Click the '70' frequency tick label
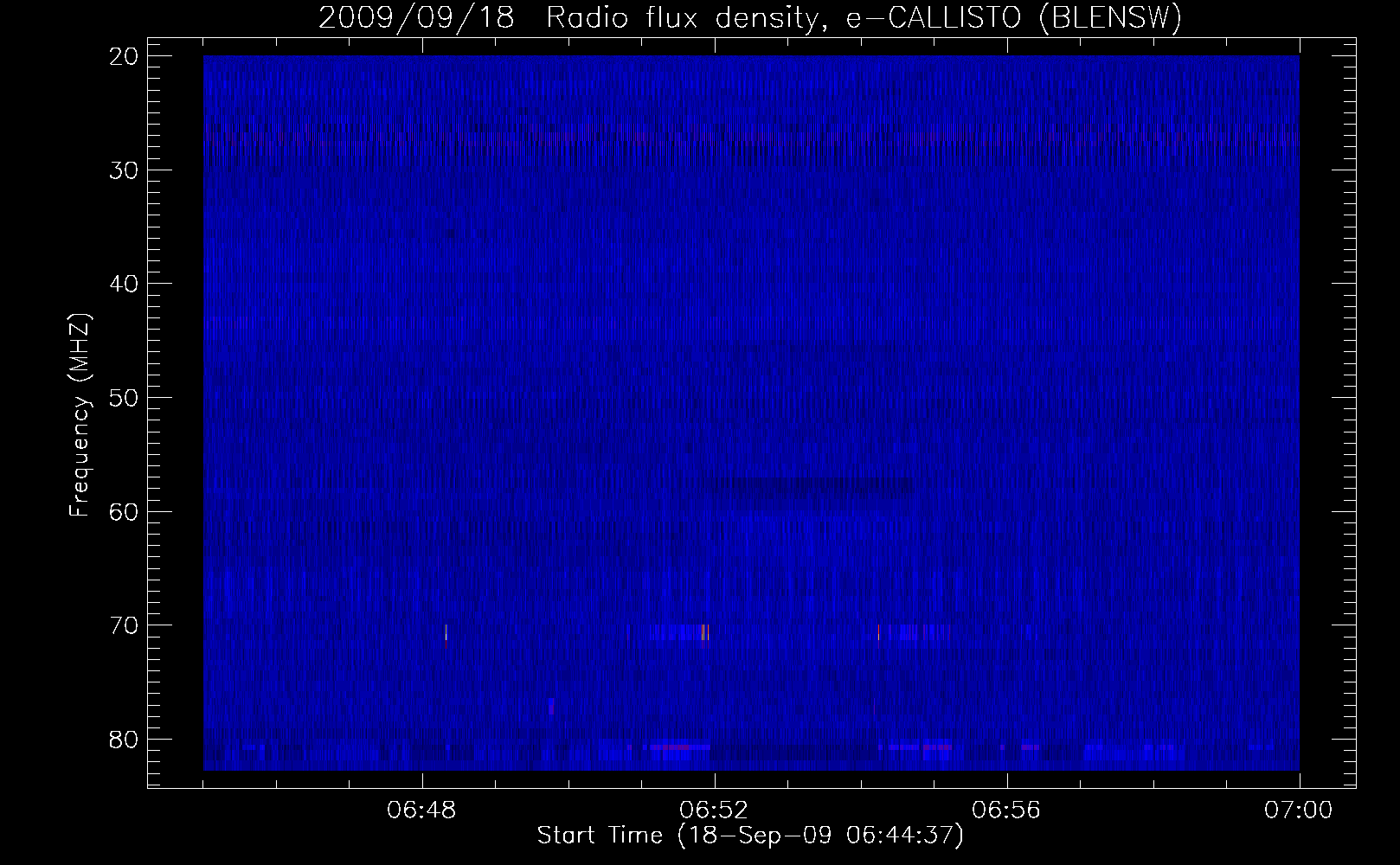Viewport: 1400px width, 865px height. pyautogui.click(x=124, y=625)
